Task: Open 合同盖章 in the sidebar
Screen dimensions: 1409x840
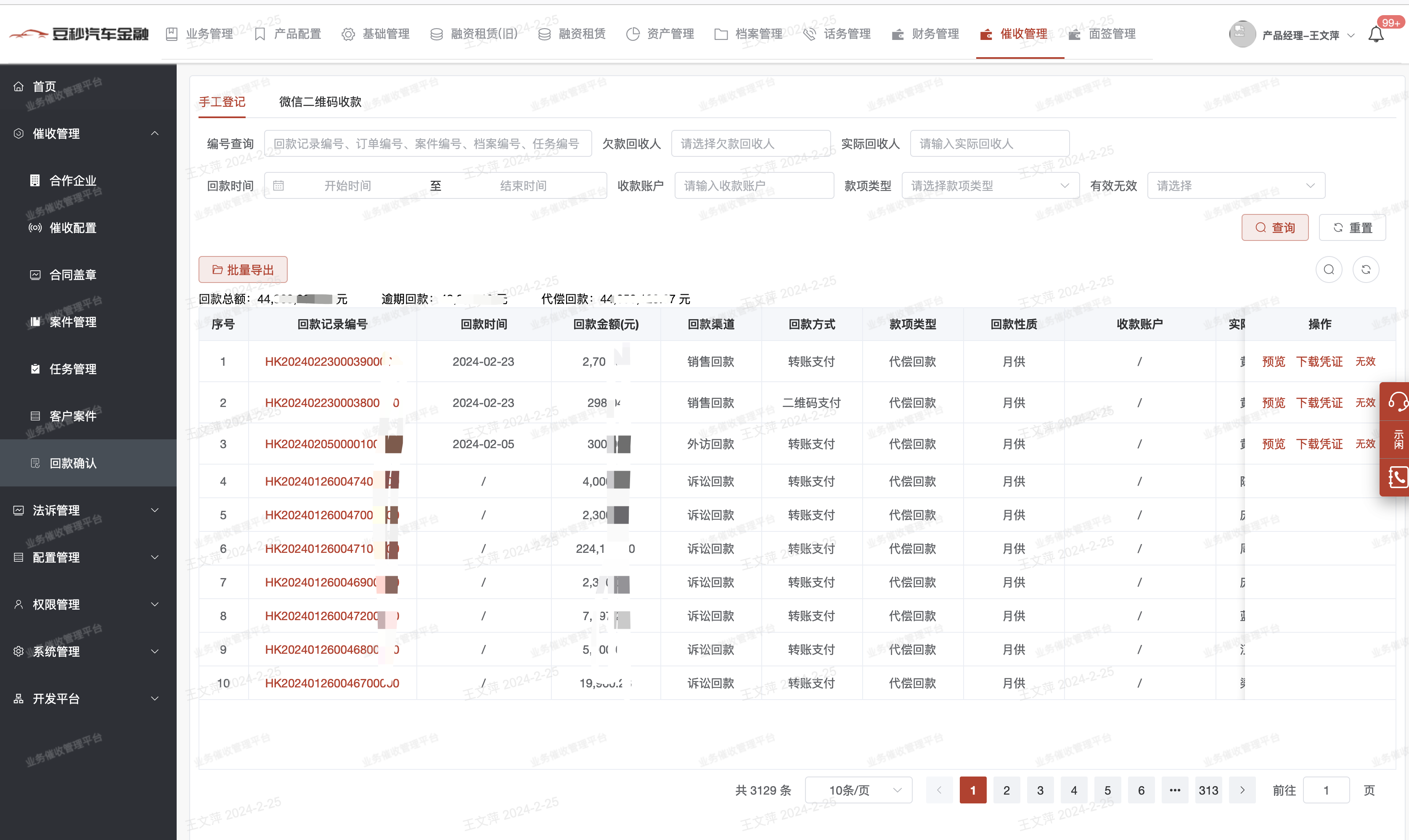Action: [x=72, y=275]
